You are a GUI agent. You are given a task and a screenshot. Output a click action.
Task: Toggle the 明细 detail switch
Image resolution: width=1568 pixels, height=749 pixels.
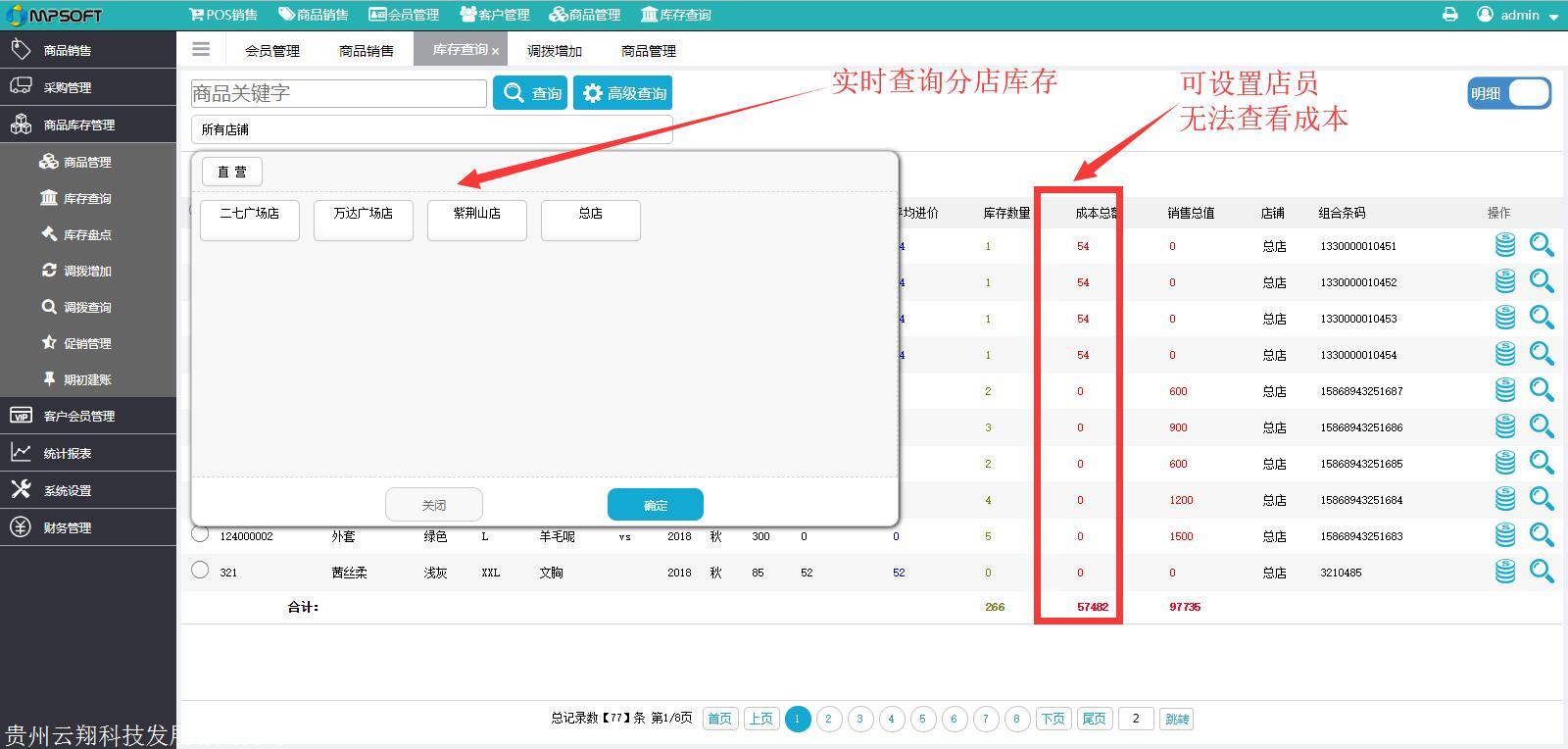(x=1509, y=93)
